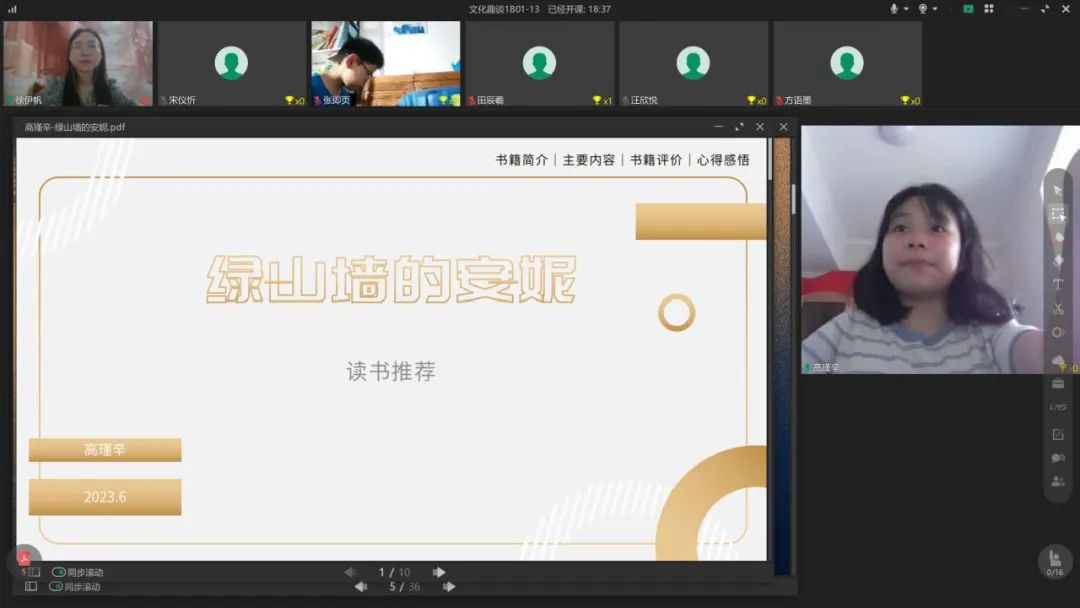Click trophy count on 汪欣悦 tile
The height and width of the screenshot is (608, 1080).
pos(756,101)
